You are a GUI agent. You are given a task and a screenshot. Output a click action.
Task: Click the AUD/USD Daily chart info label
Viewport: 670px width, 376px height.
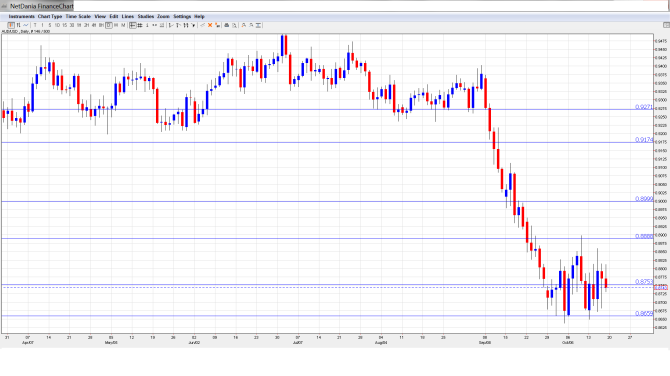pyautogui.click(x=26, y=32)
